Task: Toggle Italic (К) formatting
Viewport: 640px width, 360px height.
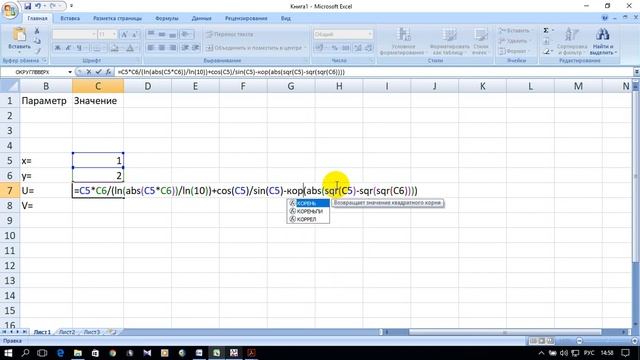Action: 68,48
